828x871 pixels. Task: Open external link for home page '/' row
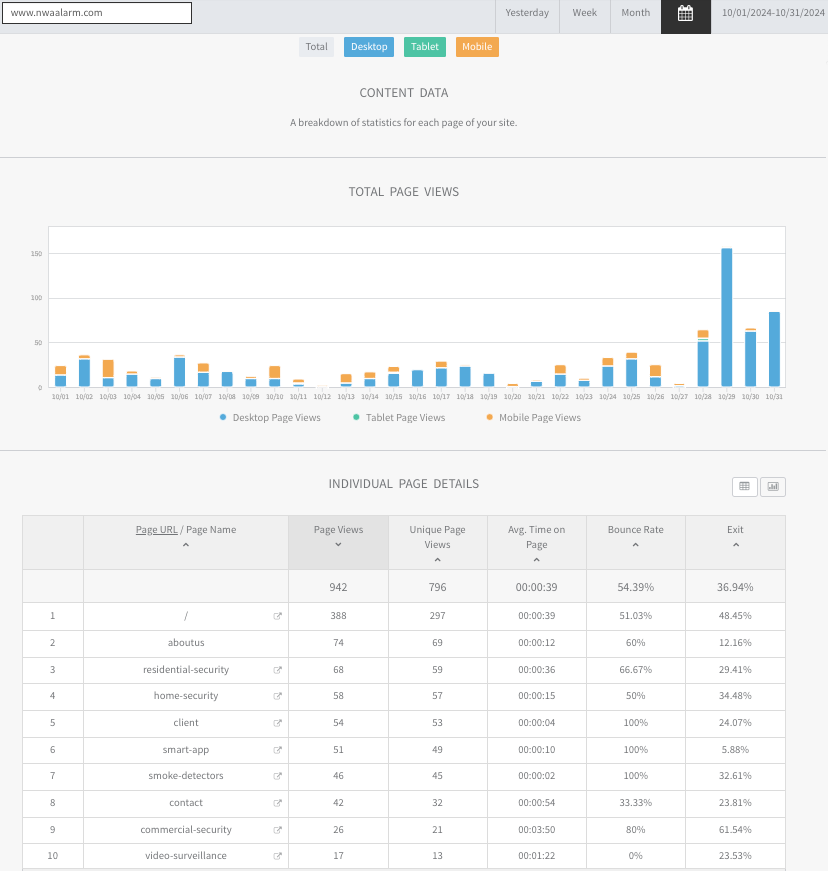pos(277,616)
